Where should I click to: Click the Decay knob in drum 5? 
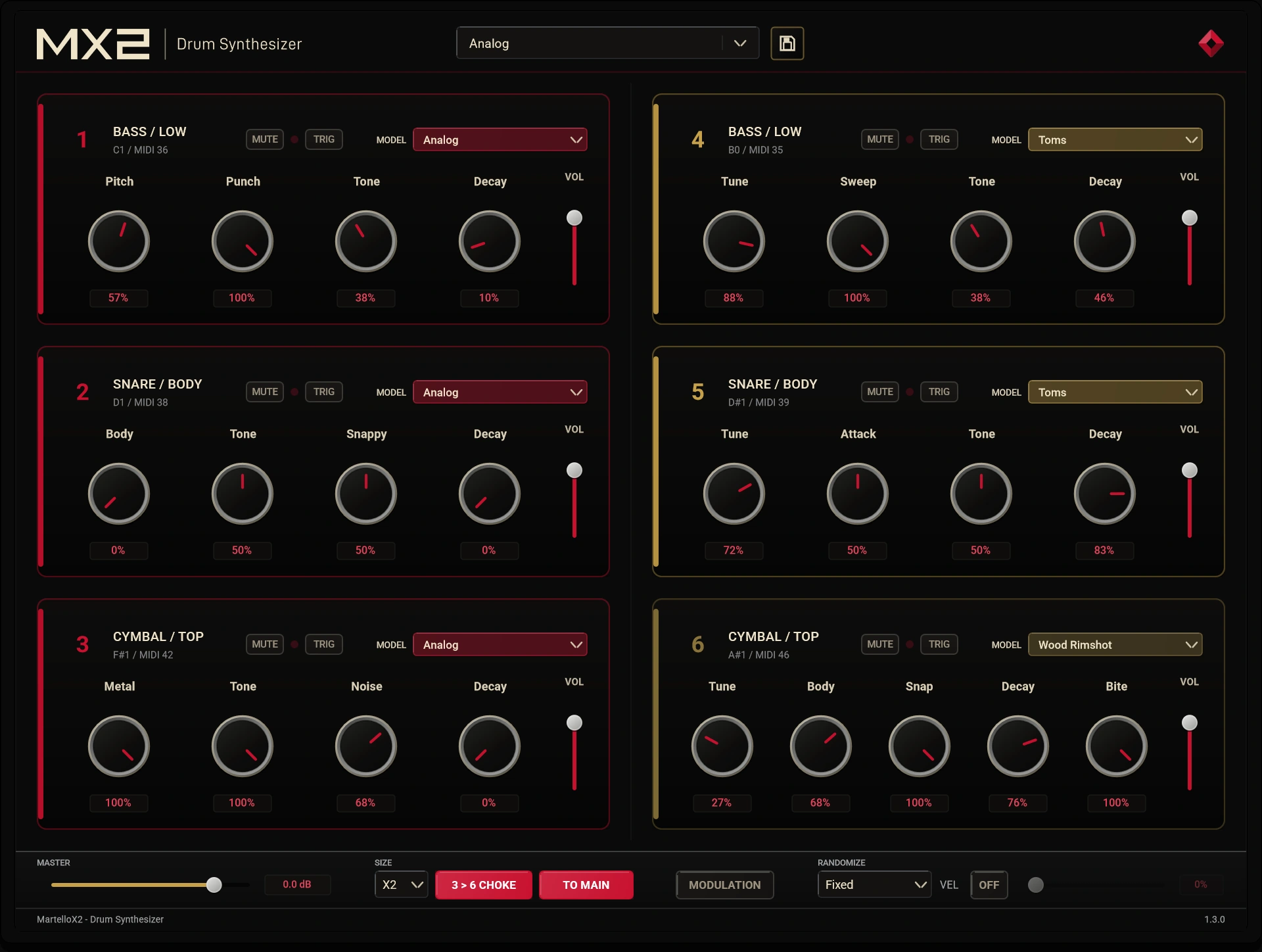click(x=1105, y=494)
